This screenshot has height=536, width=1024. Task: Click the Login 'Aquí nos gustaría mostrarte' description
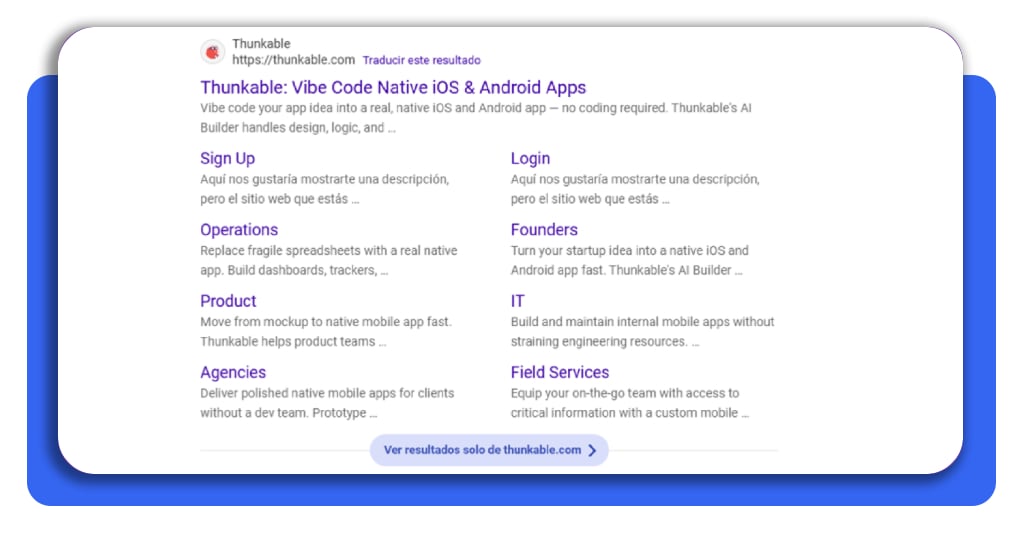pyautogui.click(x=635, y=189)
